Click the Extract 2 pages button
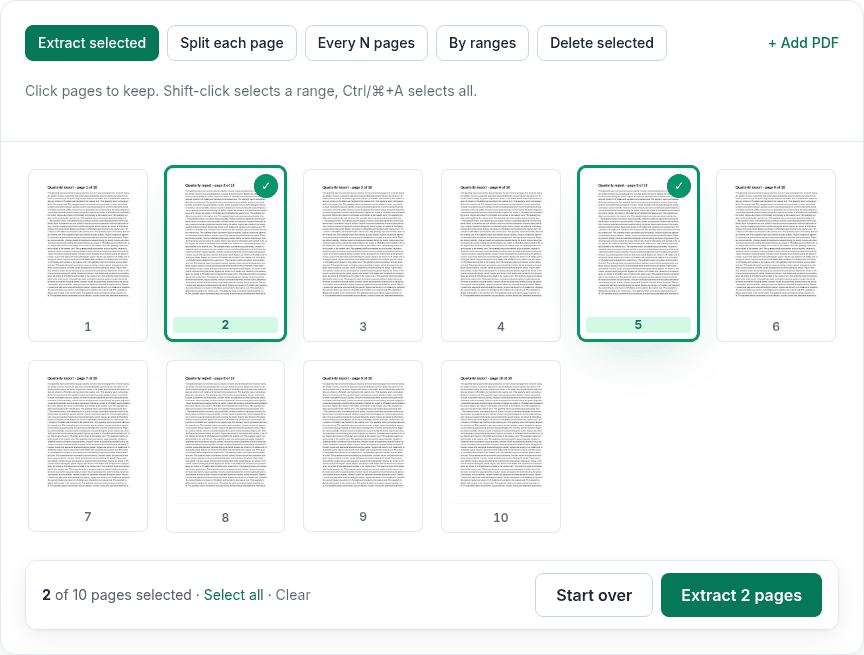The height and width of the screenshot is (655, 864). (741, 595)
